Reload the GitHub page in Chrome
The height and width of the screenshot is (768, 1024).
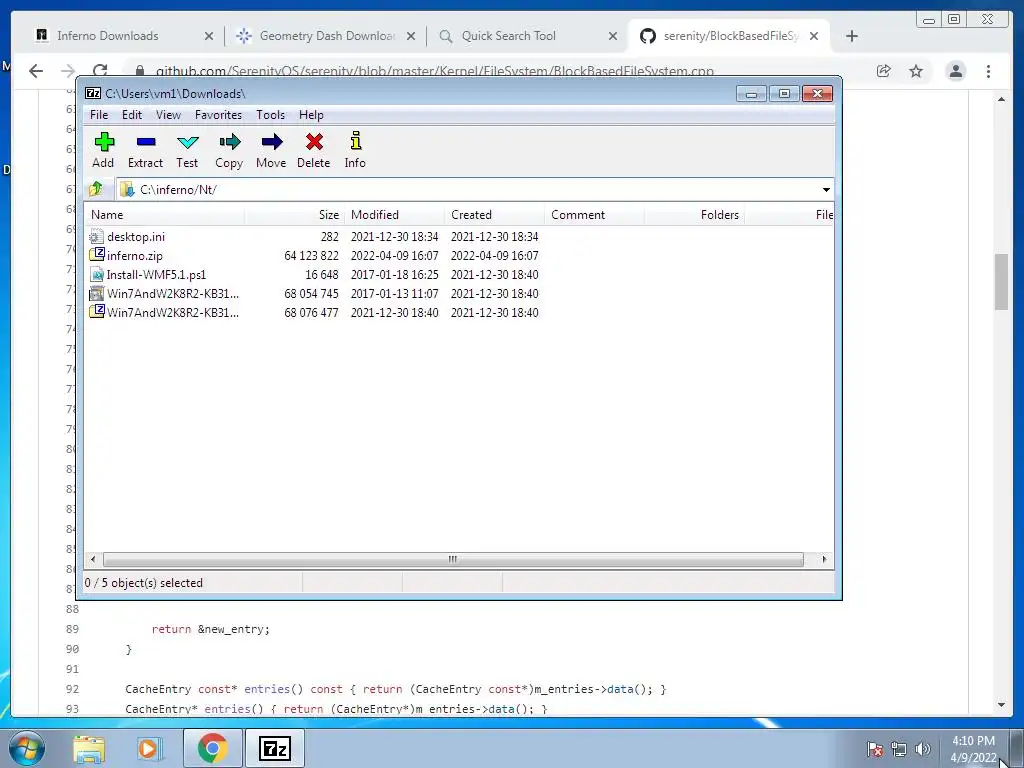coord(99,71)
